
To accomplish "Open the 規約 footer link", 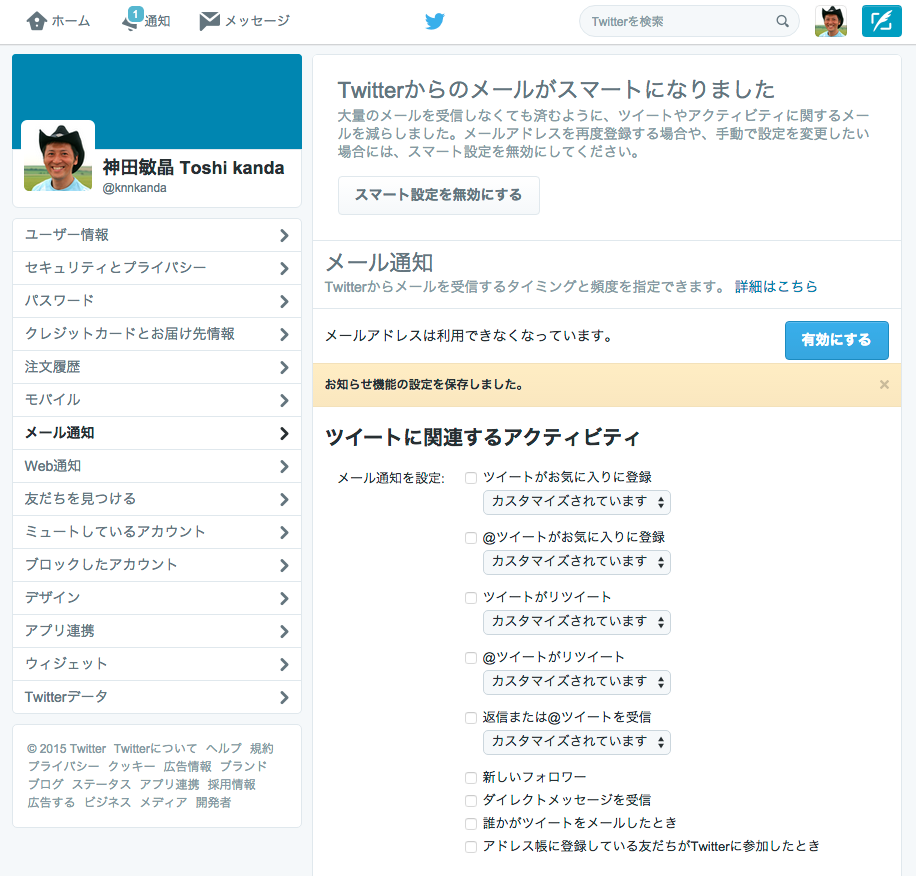I will tap(262, 748).
